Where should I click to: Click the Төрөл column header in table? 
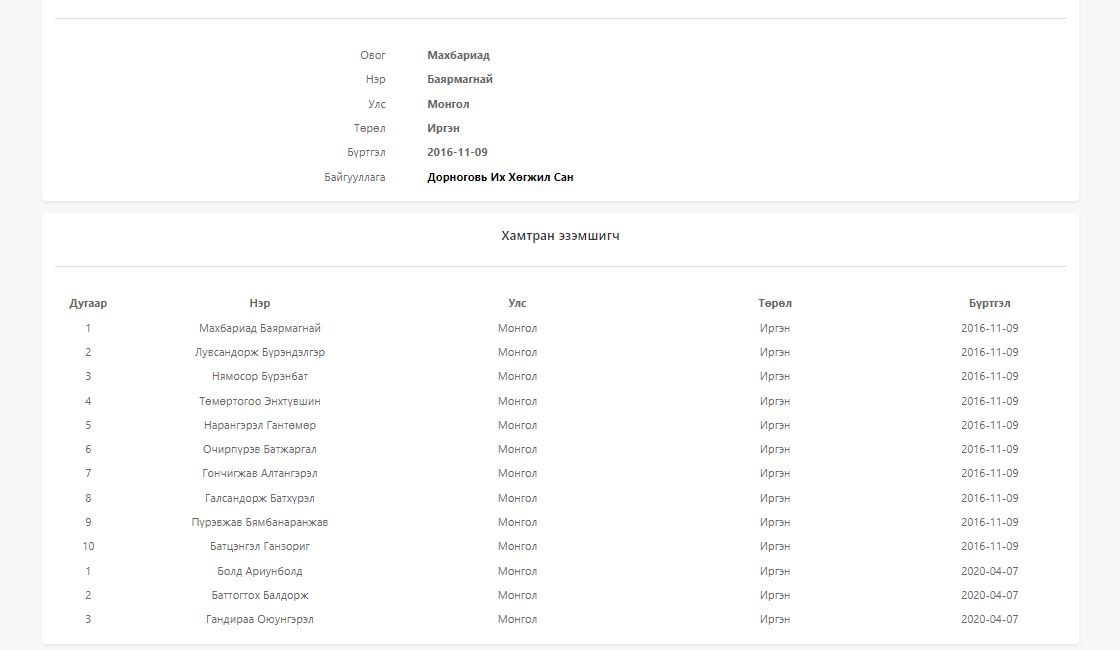(x=774, y=303)
